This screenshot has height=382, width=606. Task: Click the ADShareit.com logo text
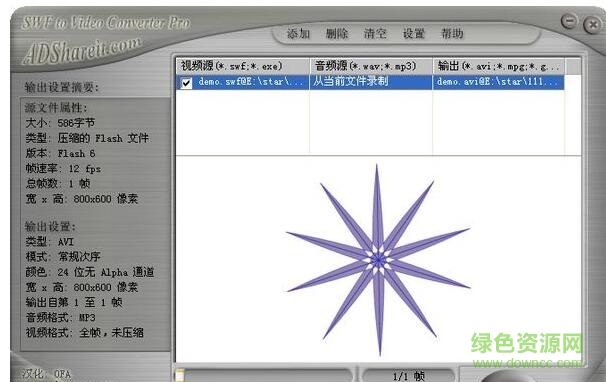(x=82, y=50)
